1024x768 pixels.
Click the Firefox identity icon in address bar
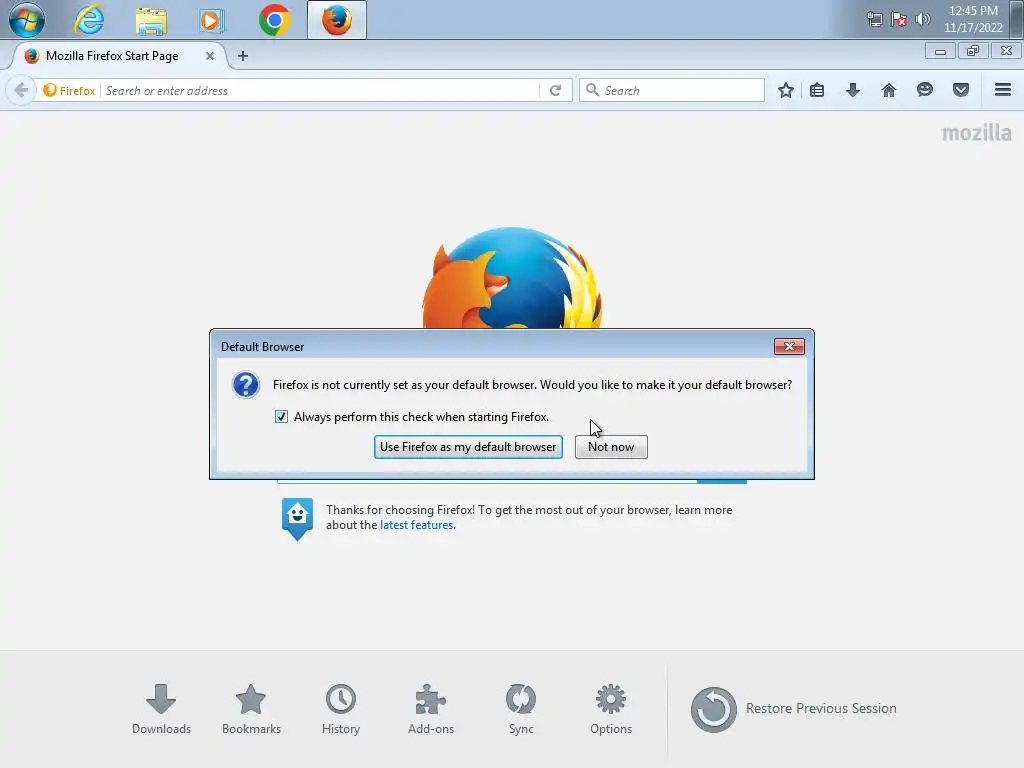[69, 90]
